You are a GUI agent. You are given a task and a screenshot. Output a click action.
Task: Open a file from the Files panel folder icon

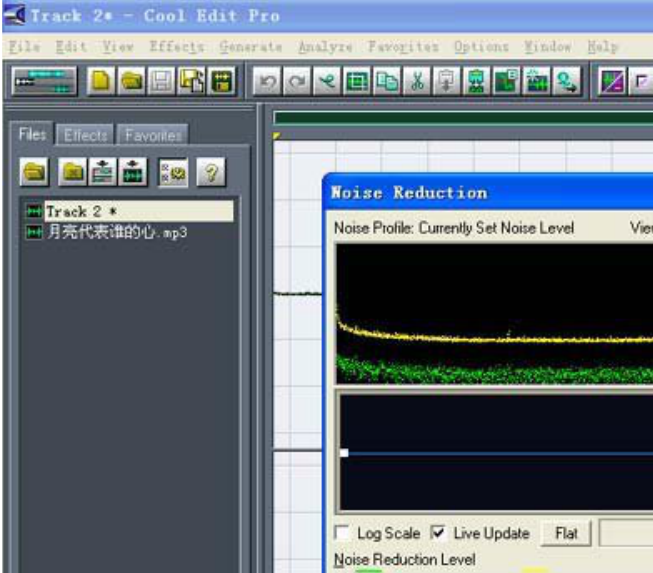[35, 173]
